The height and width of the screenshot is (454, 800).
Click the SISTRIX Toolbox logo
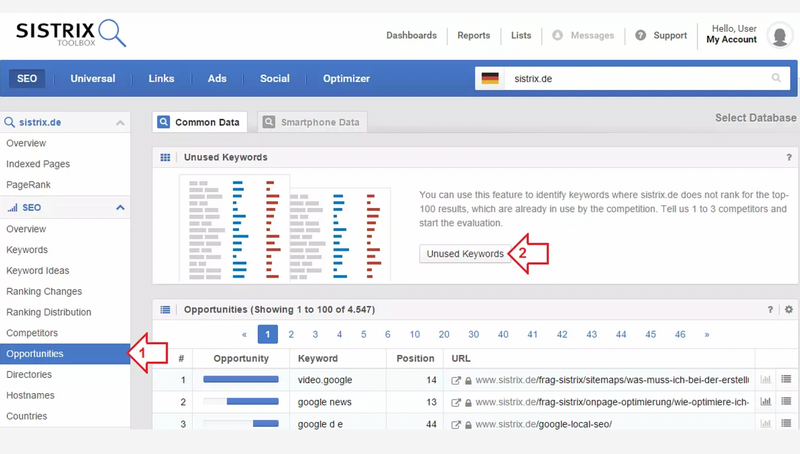pos(71,33)
